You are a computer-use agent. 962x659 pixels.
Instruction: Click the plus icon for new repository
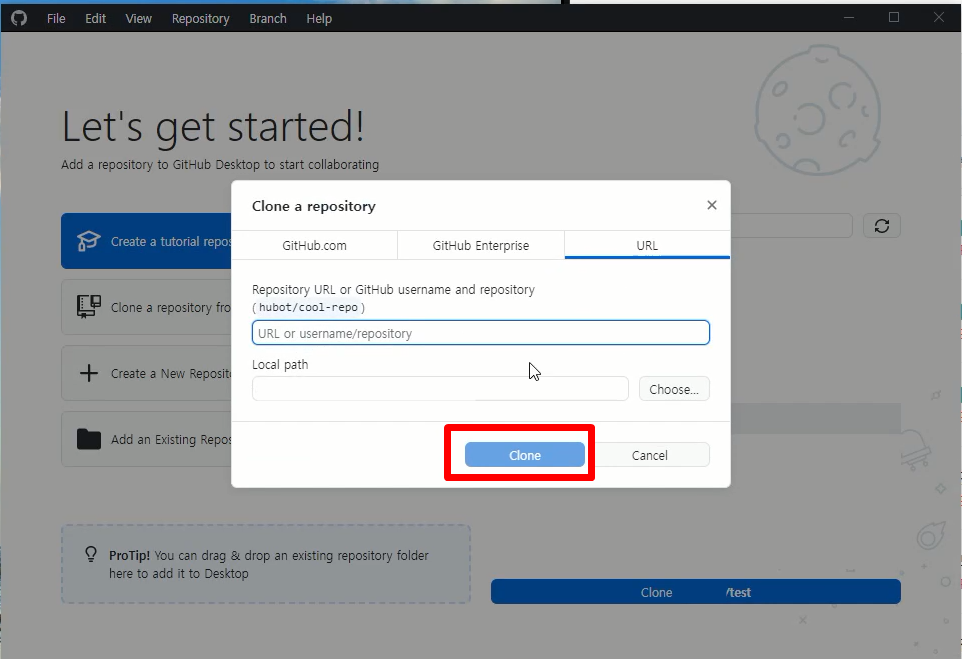click(89, 373)
